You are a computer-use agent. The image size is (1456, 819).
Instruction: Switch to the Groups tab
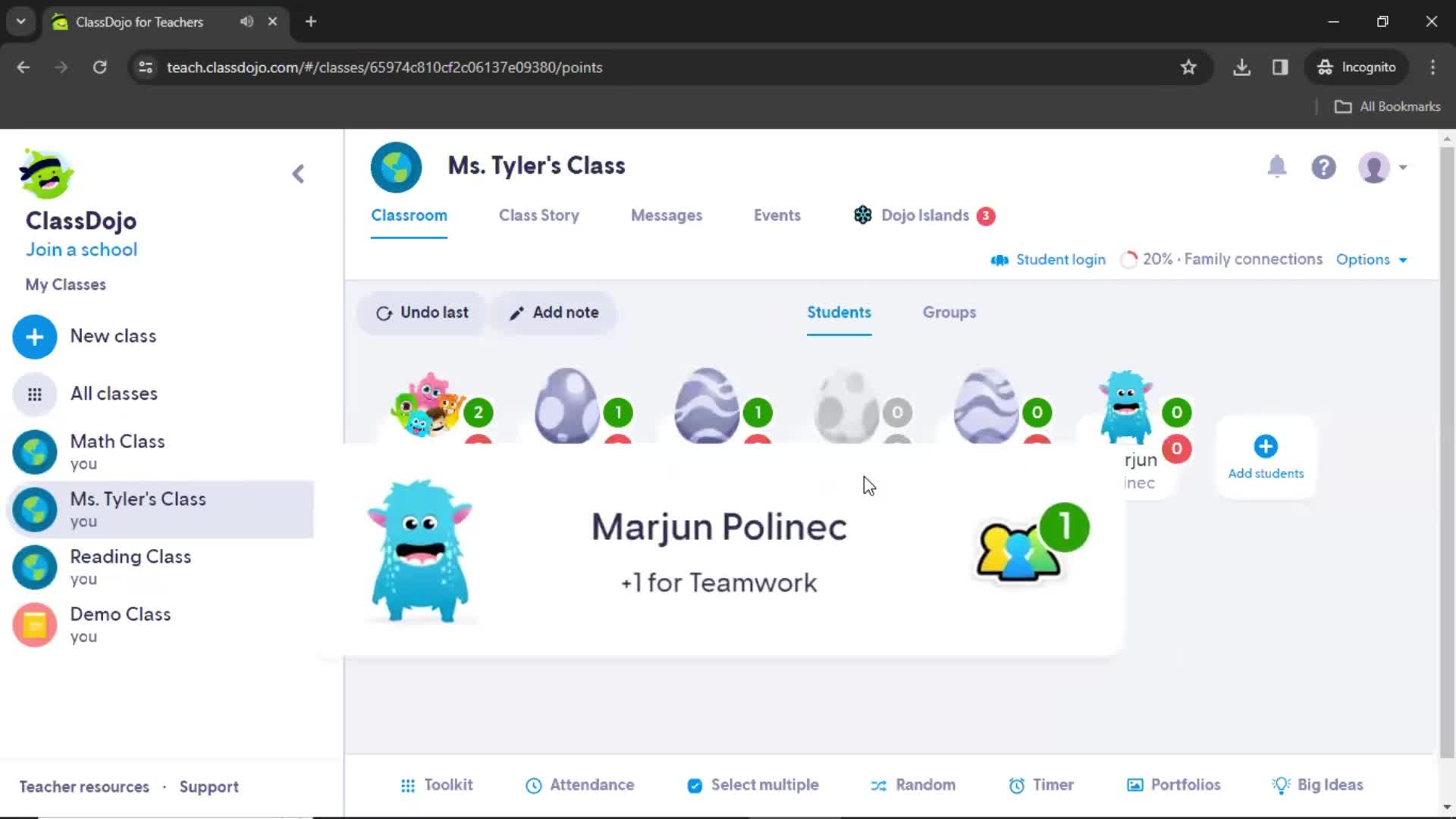[x=949, y=312]
